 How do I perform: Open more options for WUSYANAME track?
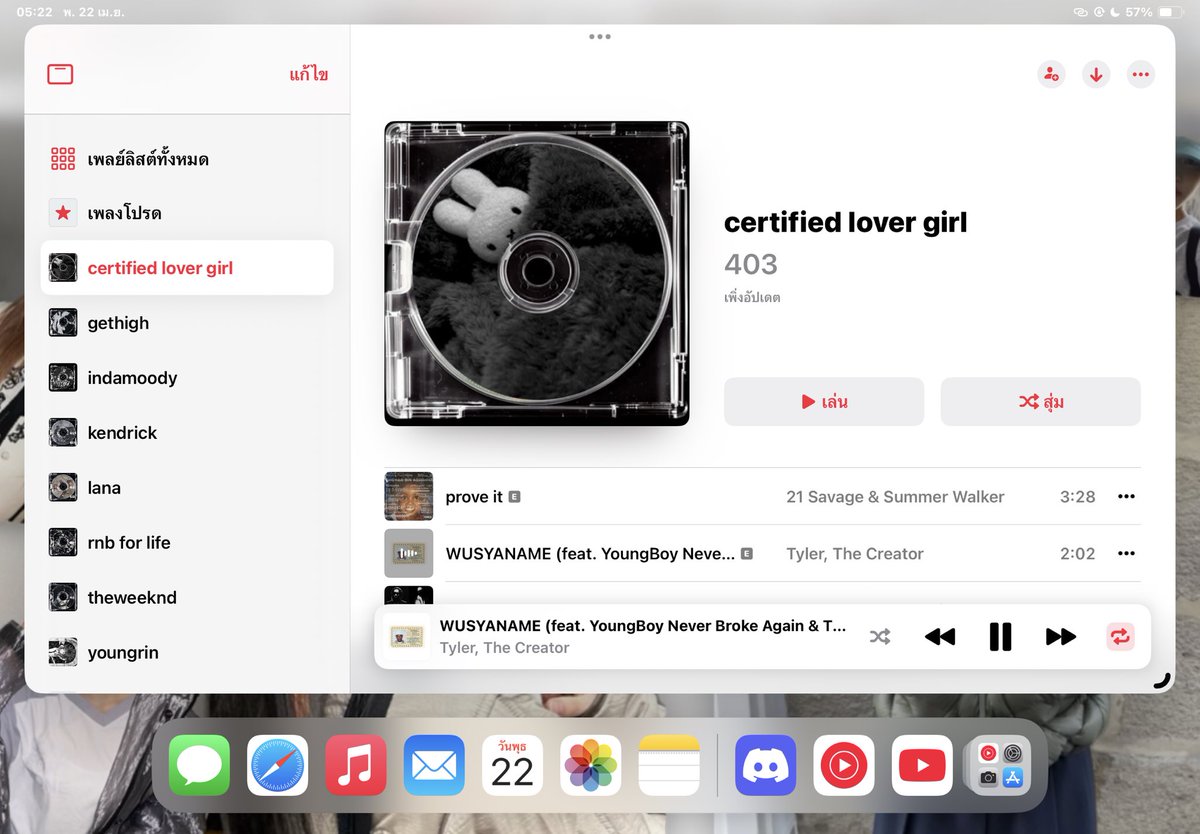point(1127,554)
